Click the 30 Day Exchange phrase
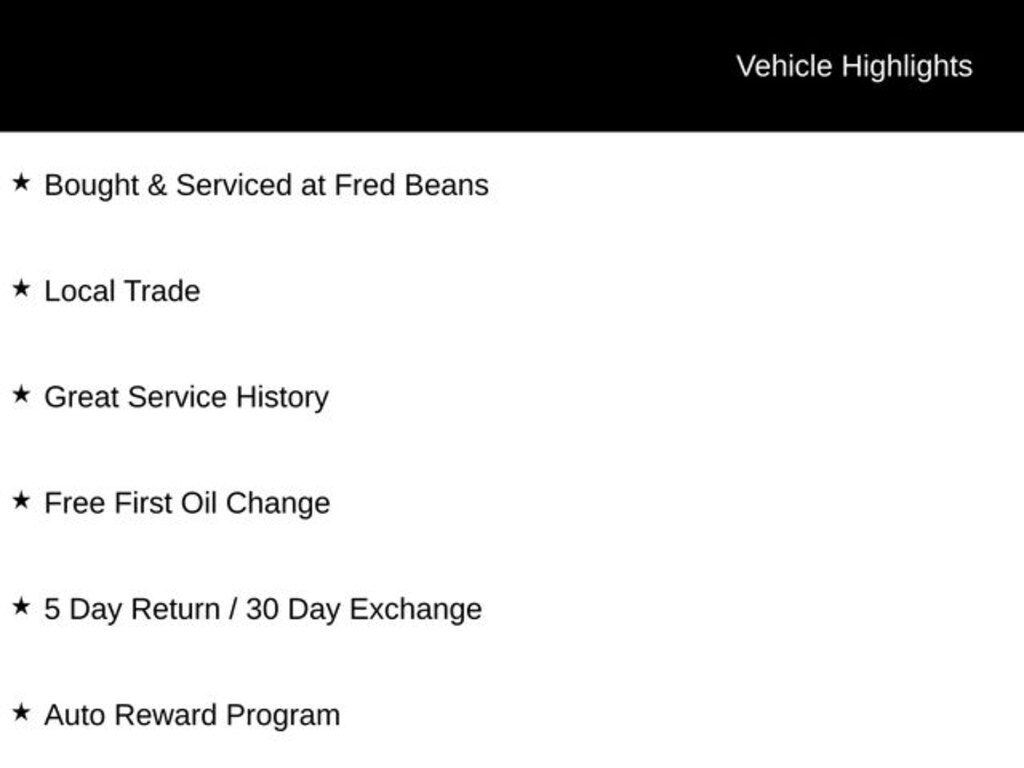The image size is (1024, 768). point(364,609)
